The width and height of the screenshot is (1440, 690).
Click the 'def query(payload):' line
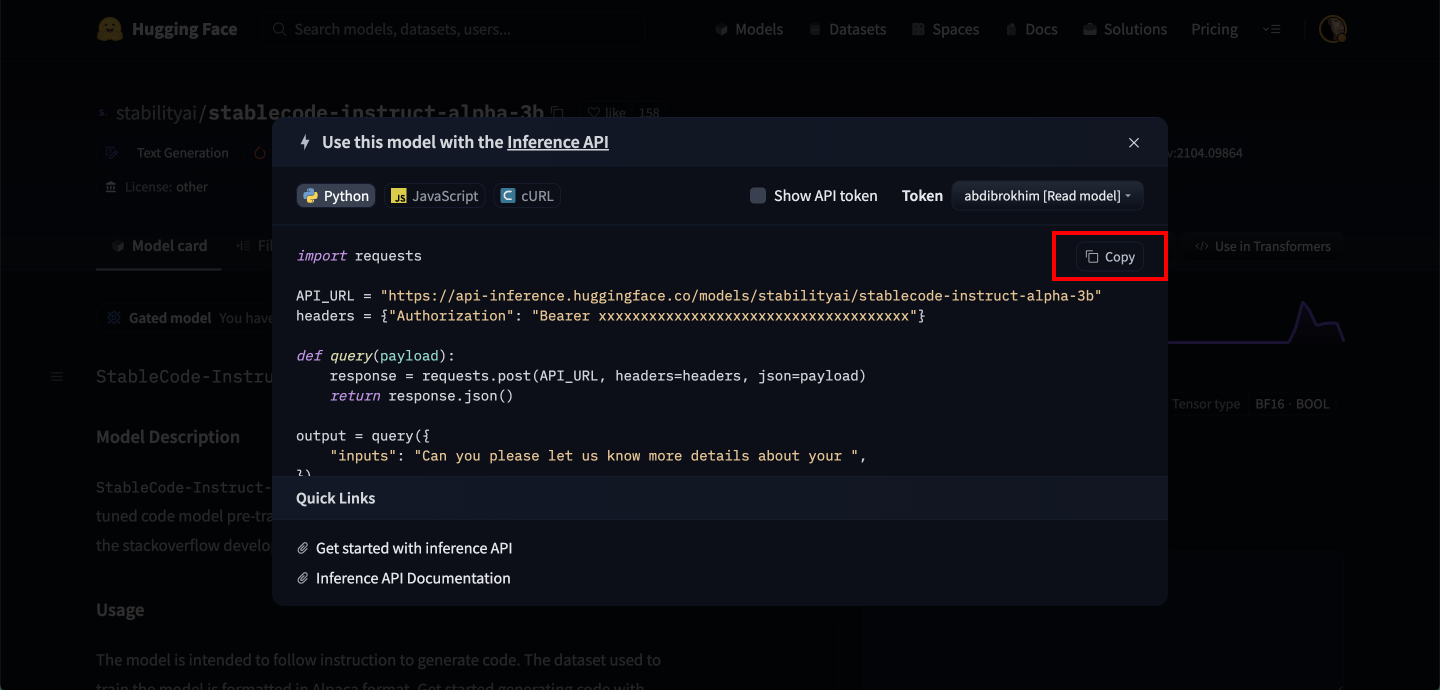(x=375, y=356)
